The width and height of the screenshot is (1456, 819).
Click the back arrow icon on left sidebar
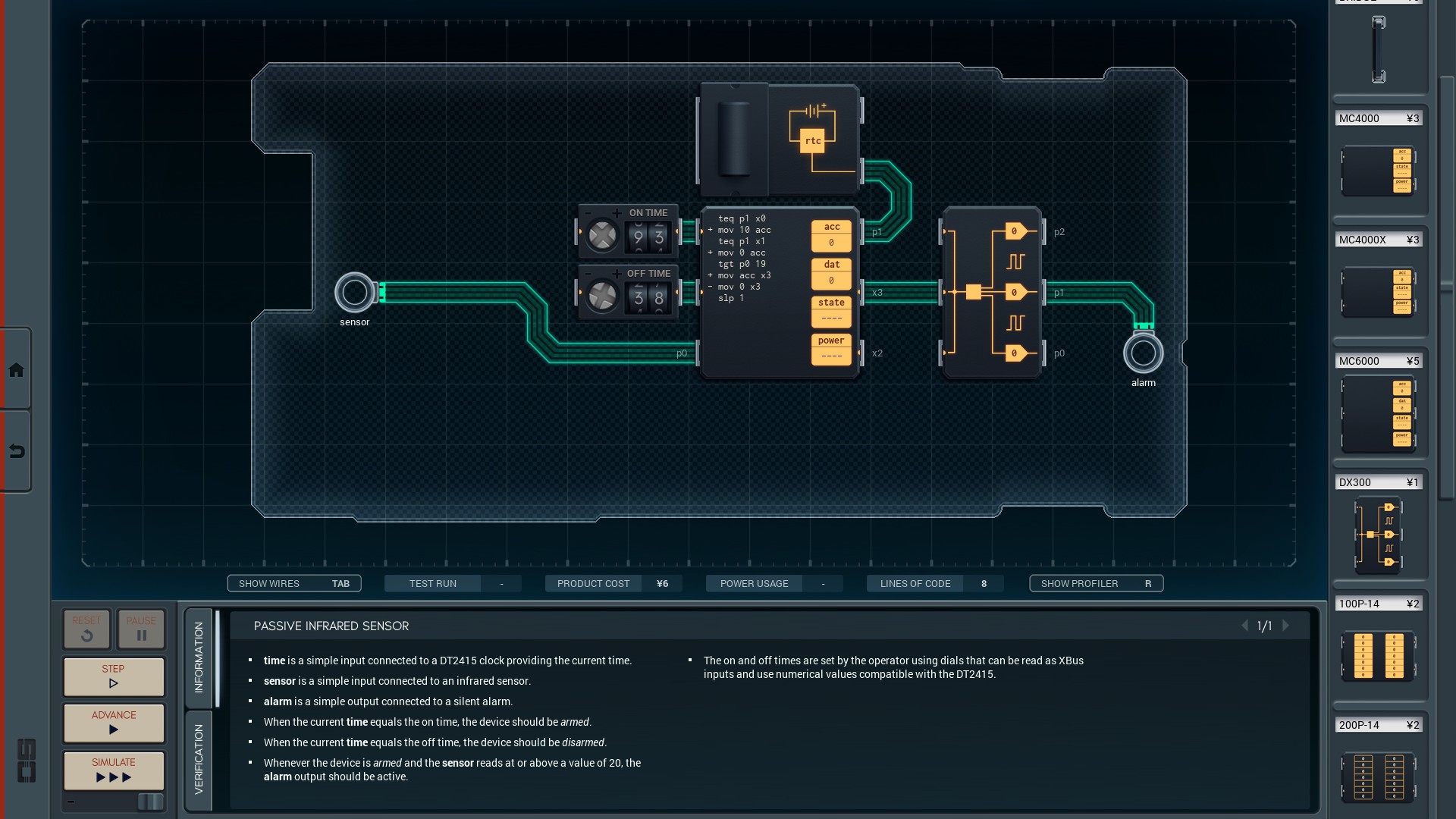pyautogui.click(x=16, y=451)
